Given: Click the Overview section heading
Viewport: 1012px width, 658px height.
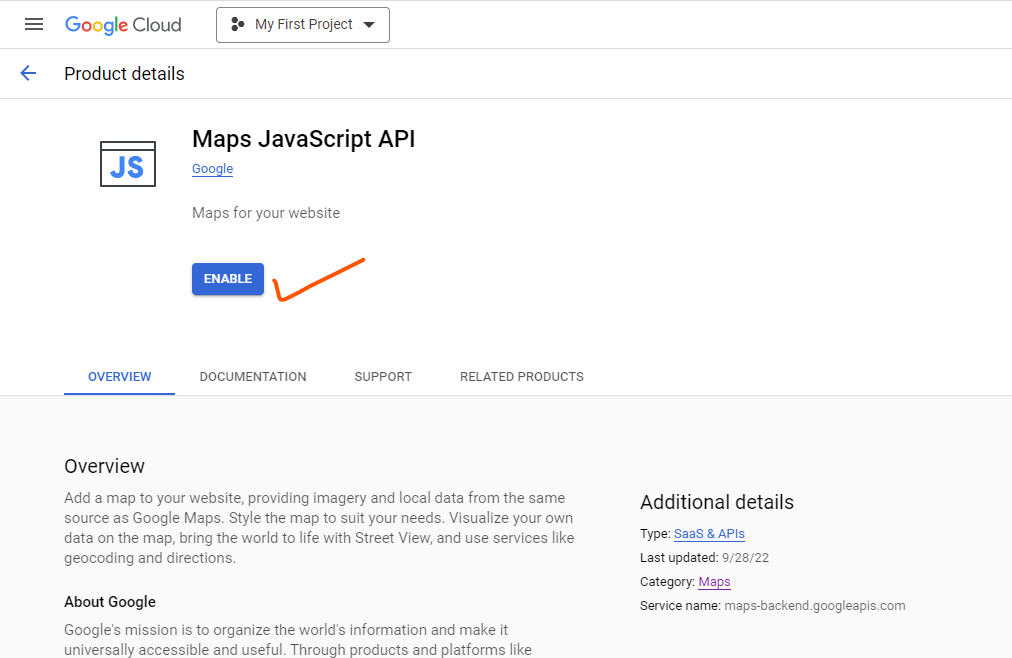Looking at the screenshot, I should pyautogui.click(x=105, y=466).
